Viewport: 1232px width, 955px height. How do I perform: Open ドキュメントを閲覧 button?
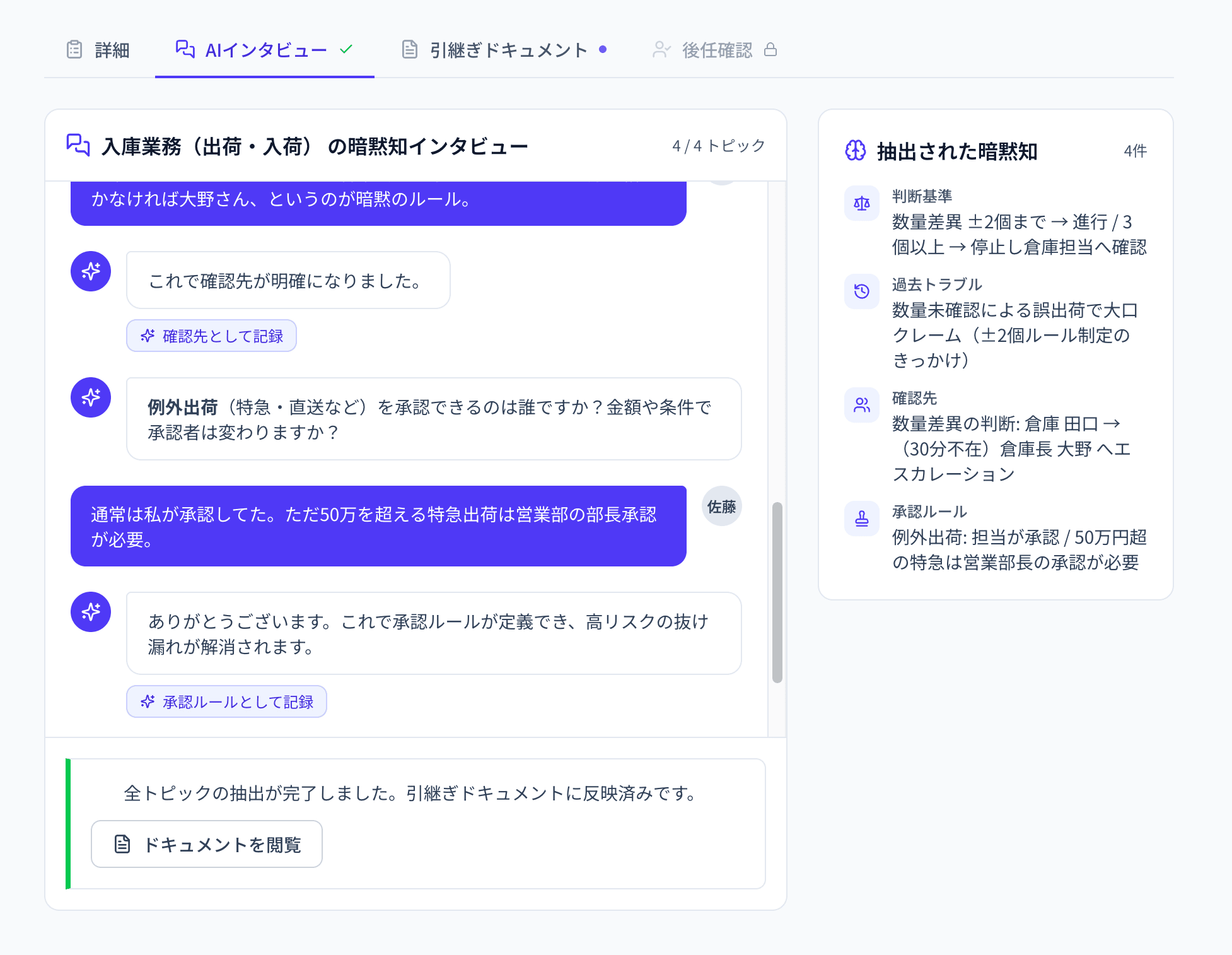pyautogui.click(x=207, y=844)
